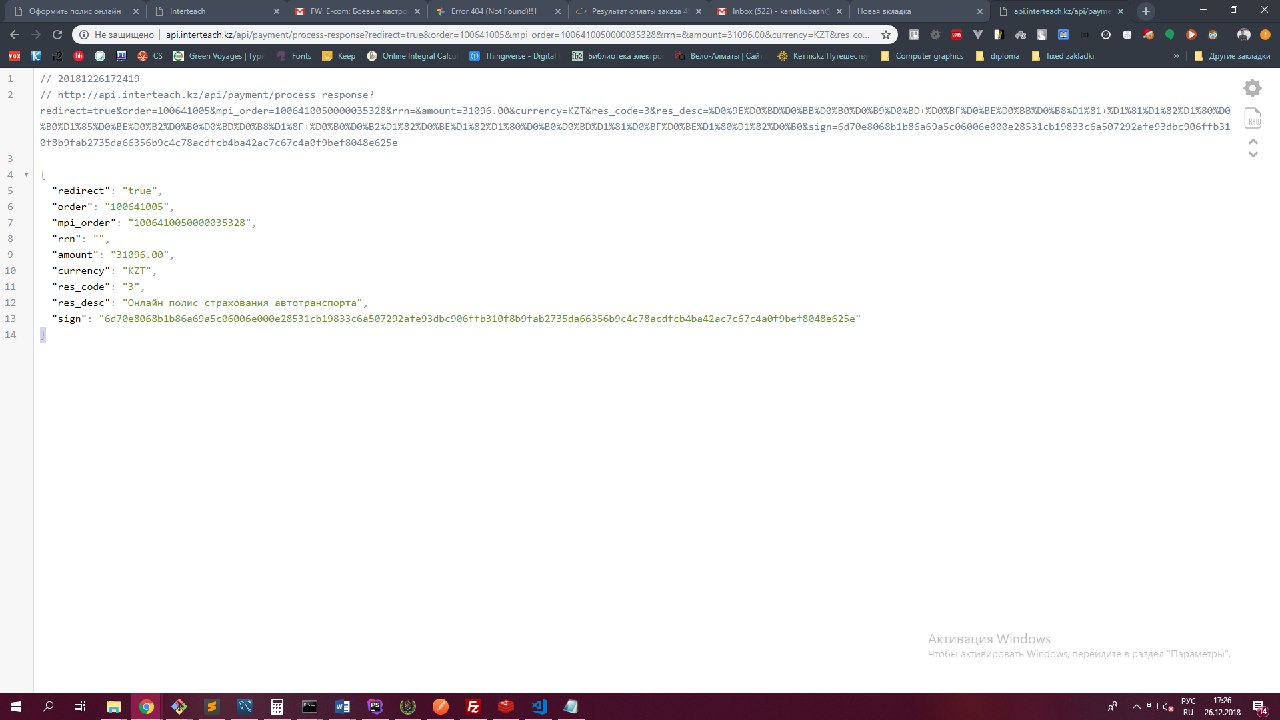Click the Не защищено site info indicator

(x=117, y=34)
